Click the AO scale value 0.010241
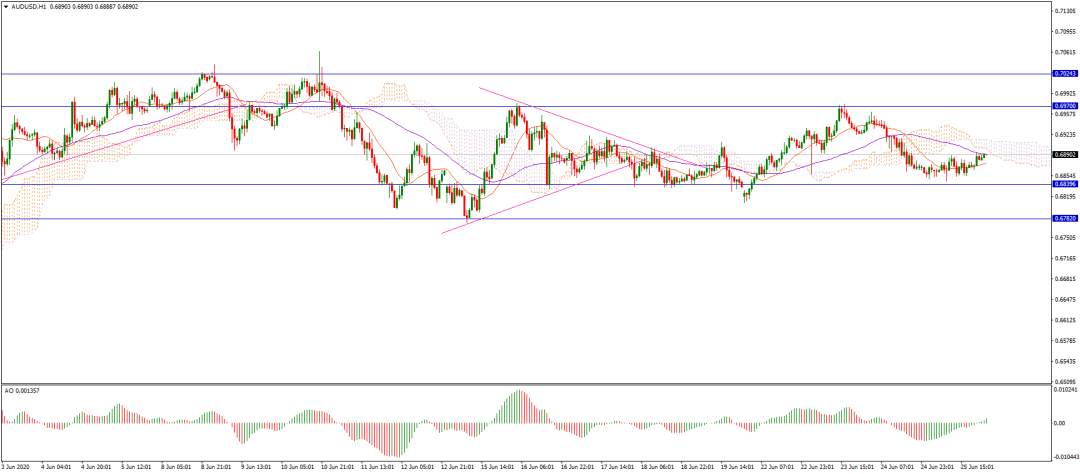The image size is (1080, 474). pyautogui.click(x=1065, y=389)
